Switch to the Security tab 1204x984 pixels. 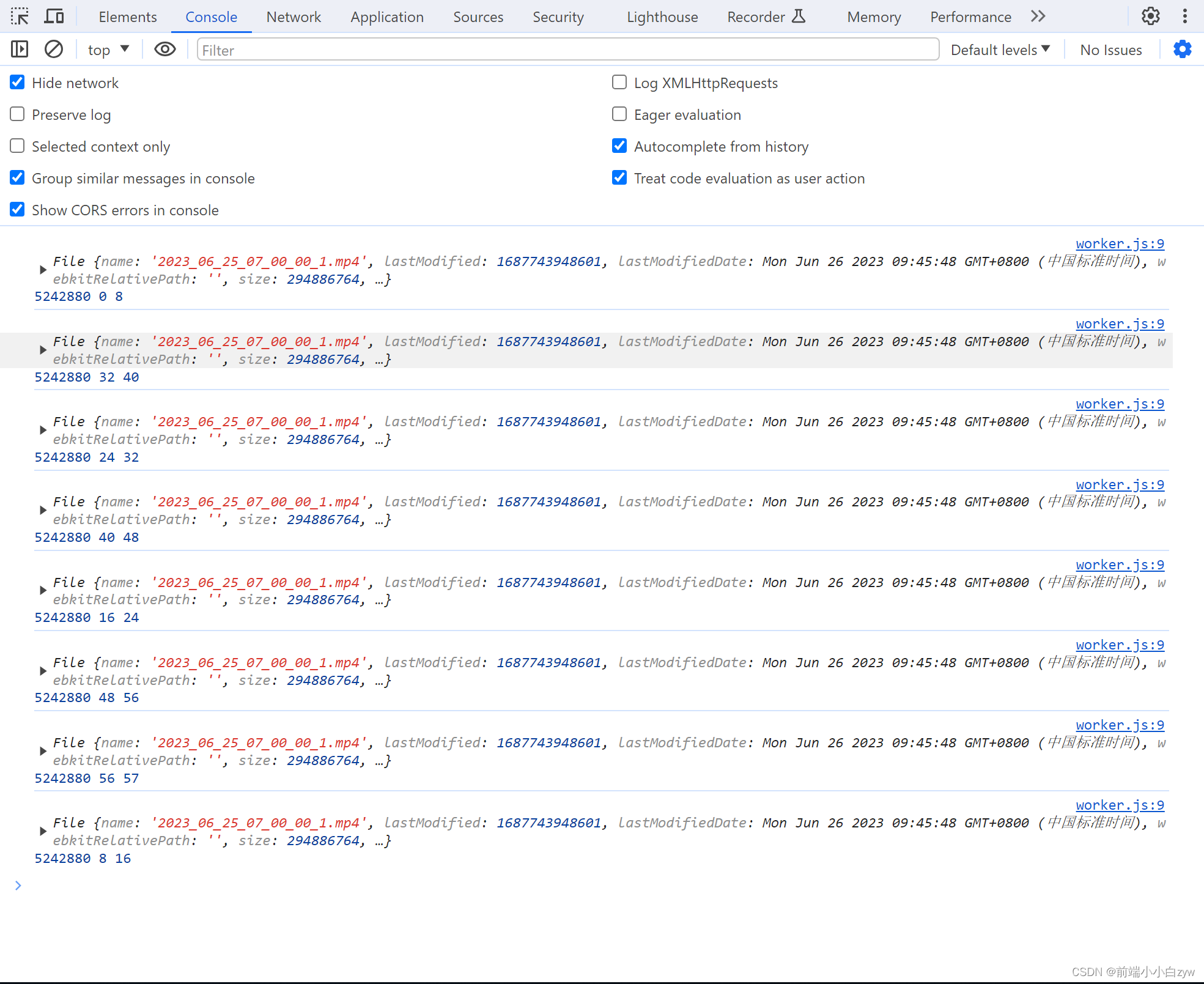pyautogui.click(x=558, y=17)
